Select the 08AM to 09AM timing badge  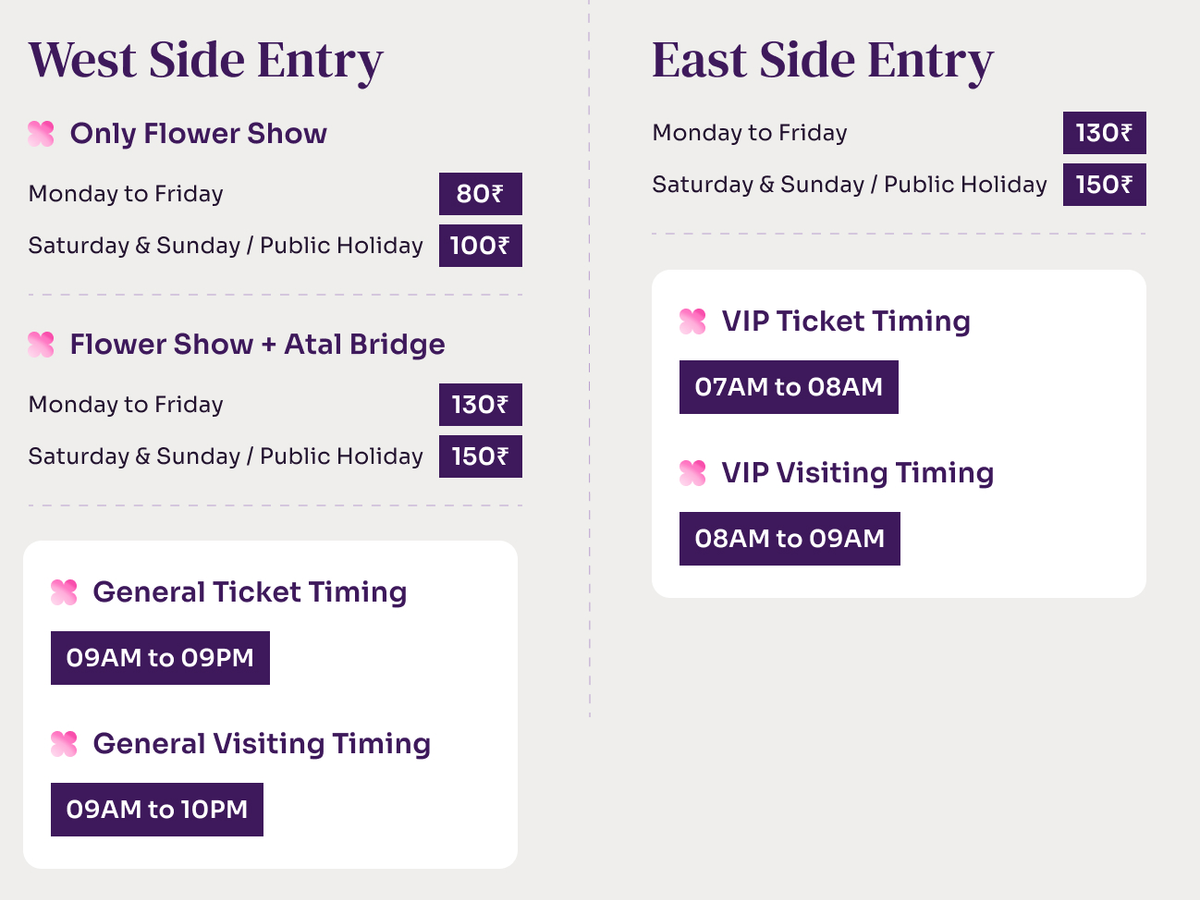(x=790, y=539)
